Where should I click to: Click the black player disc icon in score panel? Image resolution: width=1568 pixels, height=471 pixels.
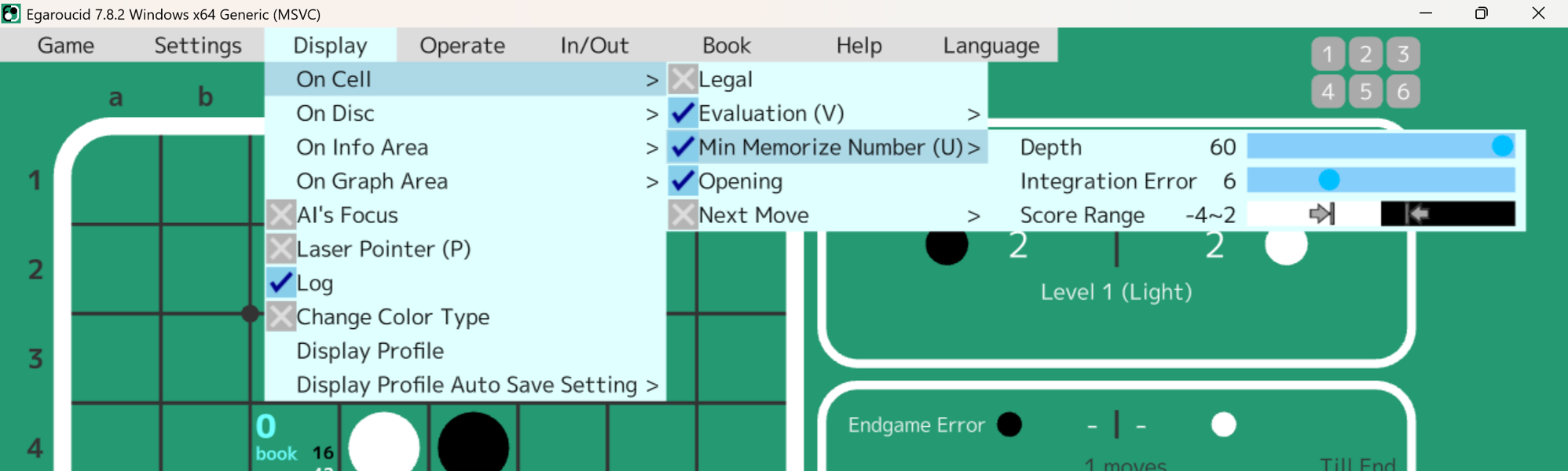point(947,246)
